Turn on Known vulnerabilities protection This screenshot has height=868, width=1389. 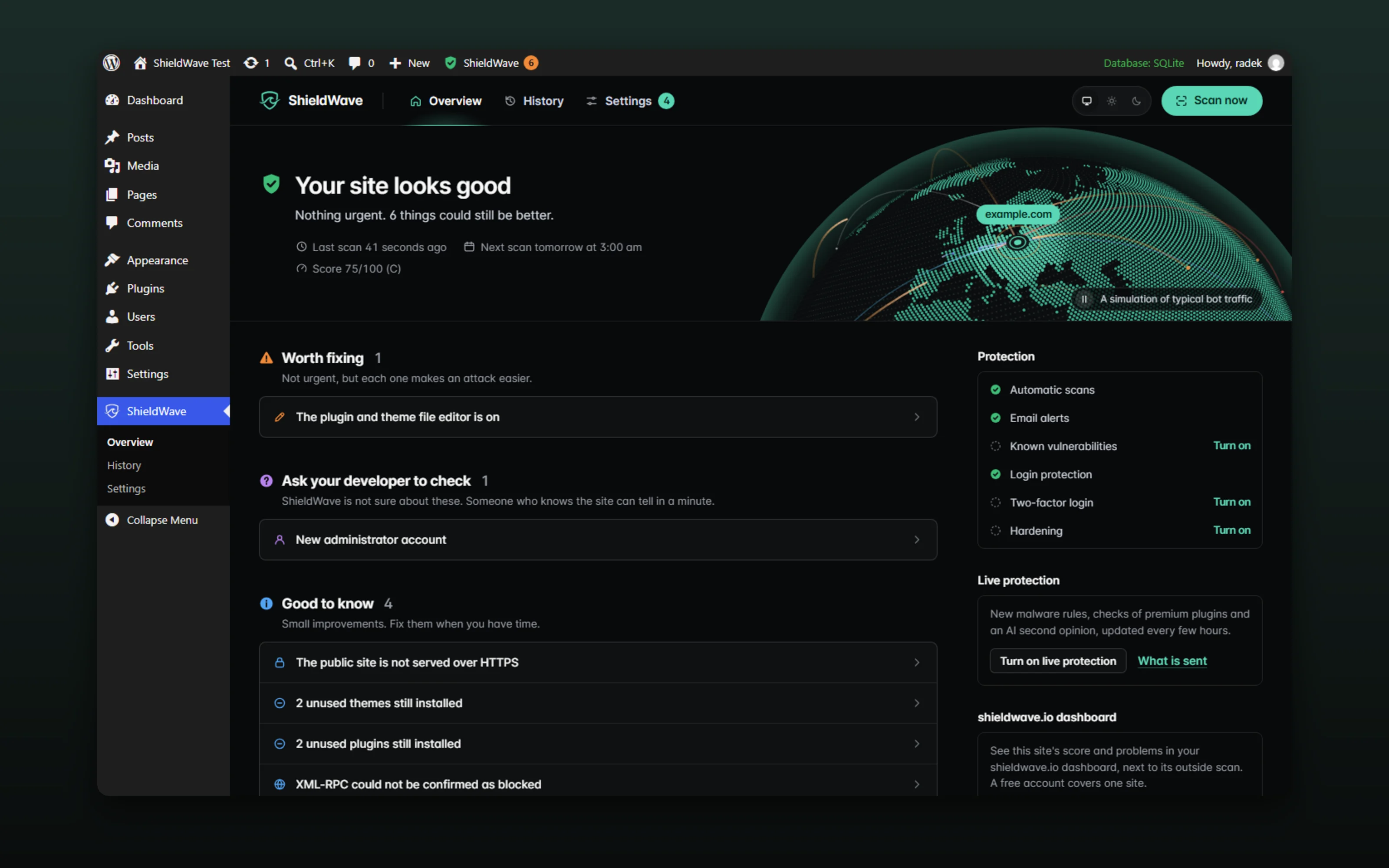coord(1232,445)
